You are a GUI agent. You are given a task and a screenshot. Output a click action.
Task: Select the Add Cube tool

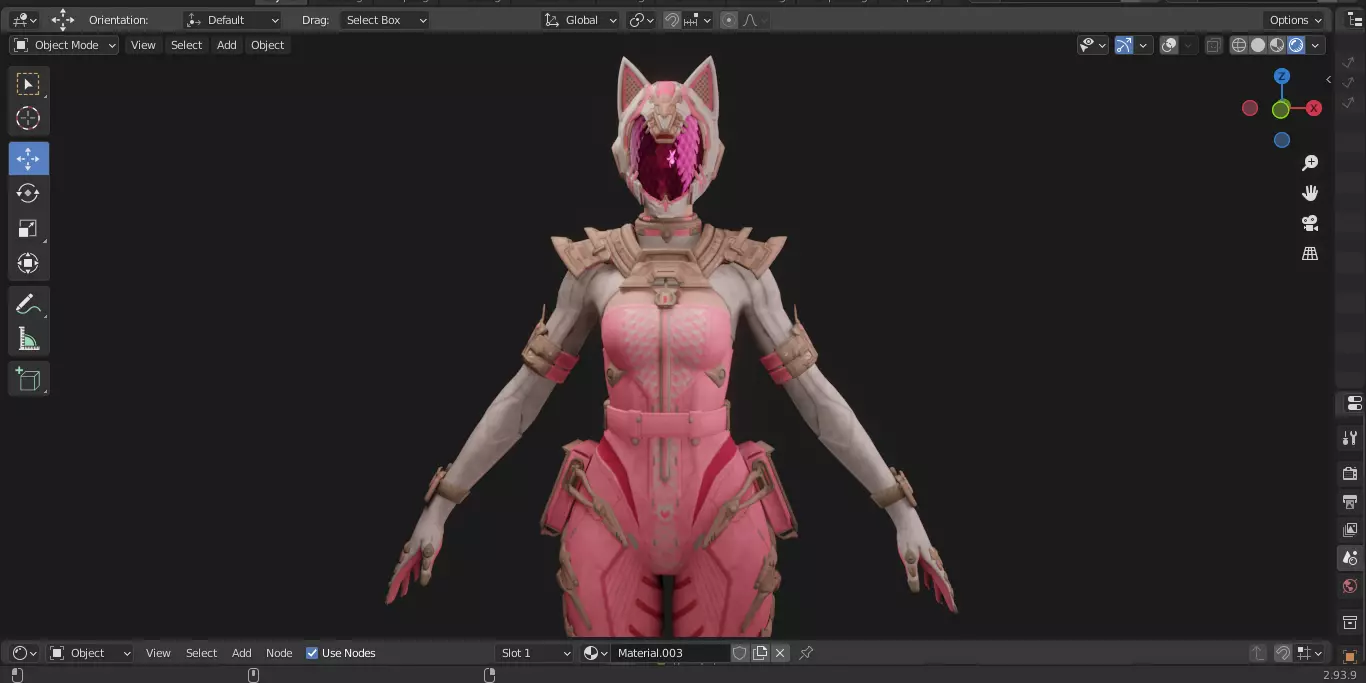pyautogui.click(x=28, y=379)
